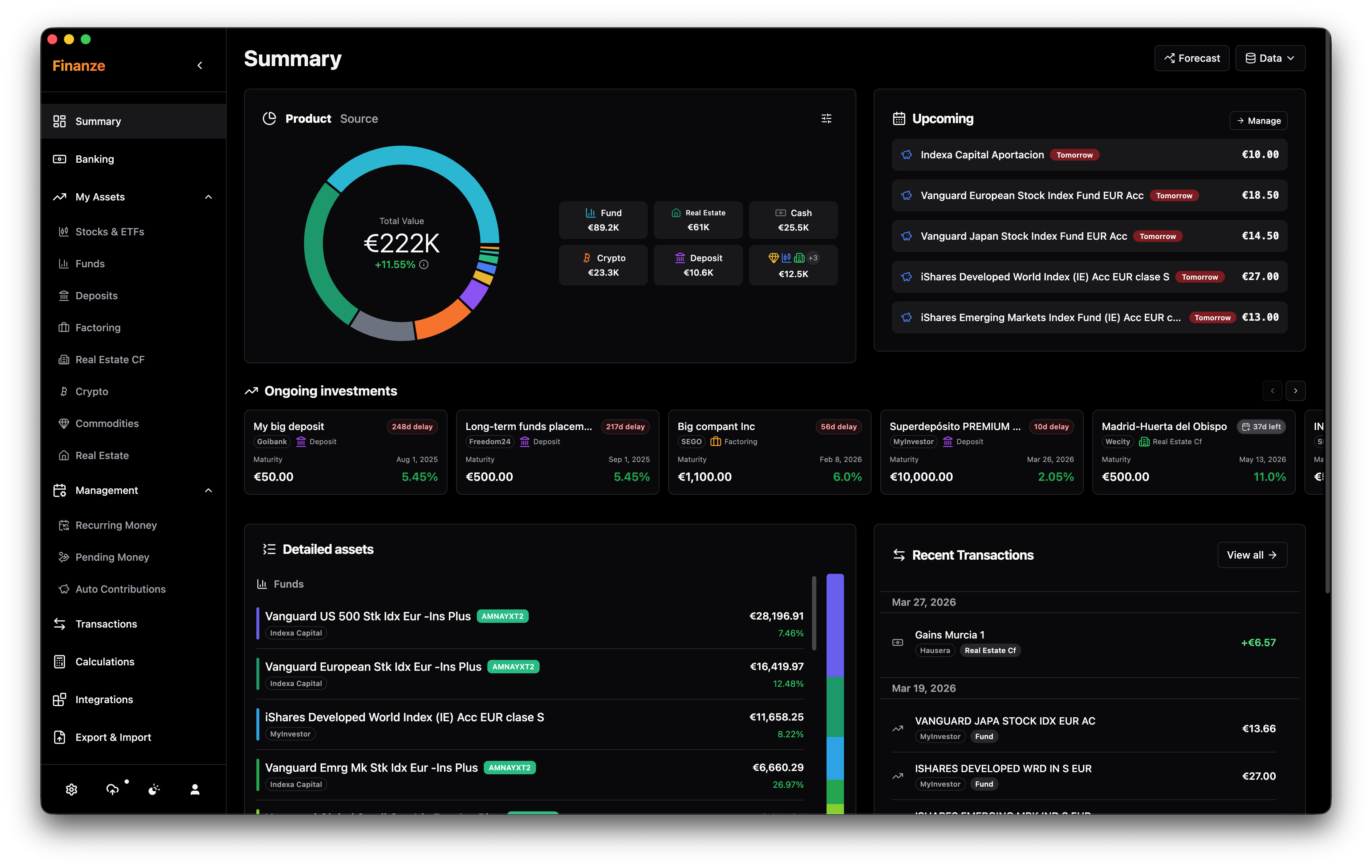Select the Deposit €10.6K category tile
The width and height of the screenshot is (1372, 868).
tap(698, 265)
